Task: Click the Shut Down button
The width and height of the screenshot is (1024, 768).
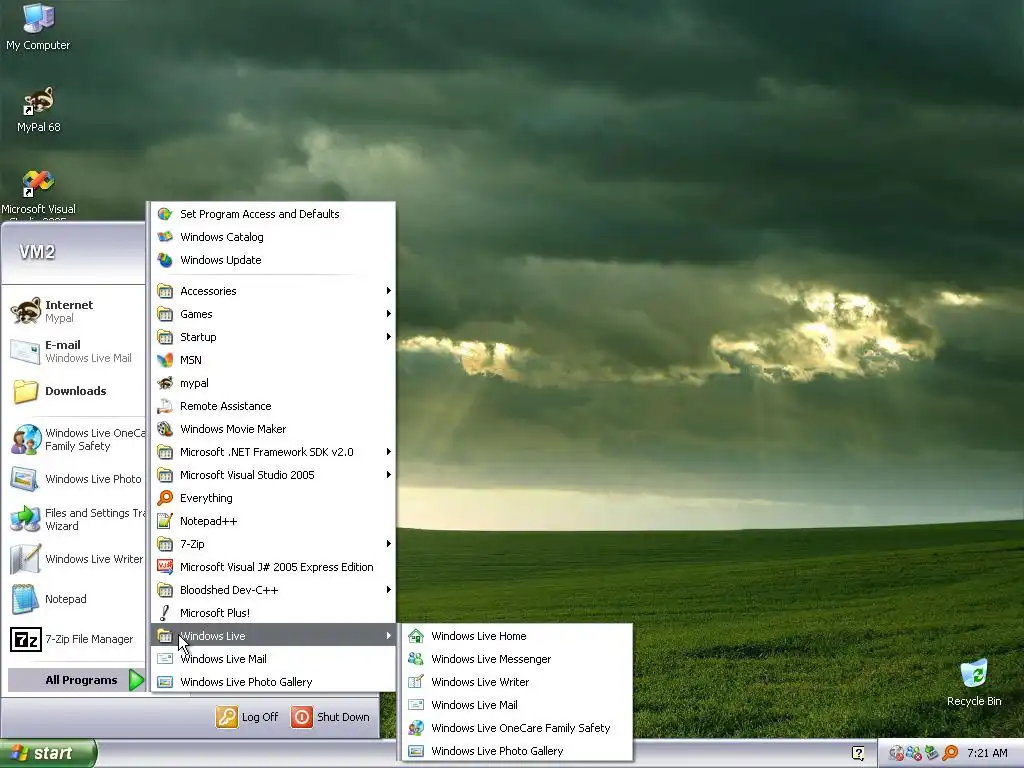Action: click(330, 717)
